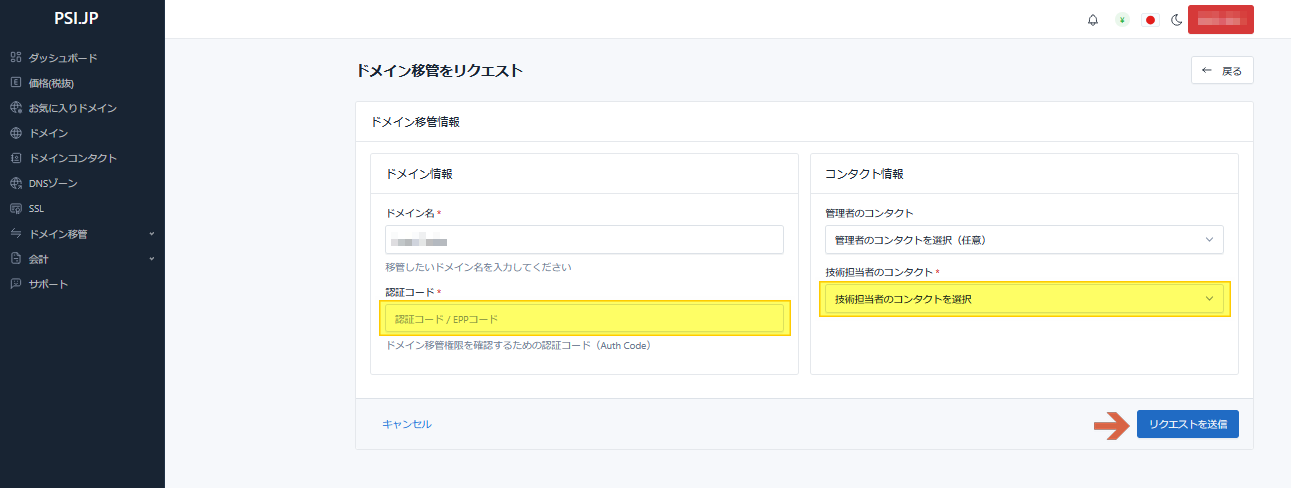Open ダッシュボード from the sidebar
Screen dimensions: 1291x488
62,58
